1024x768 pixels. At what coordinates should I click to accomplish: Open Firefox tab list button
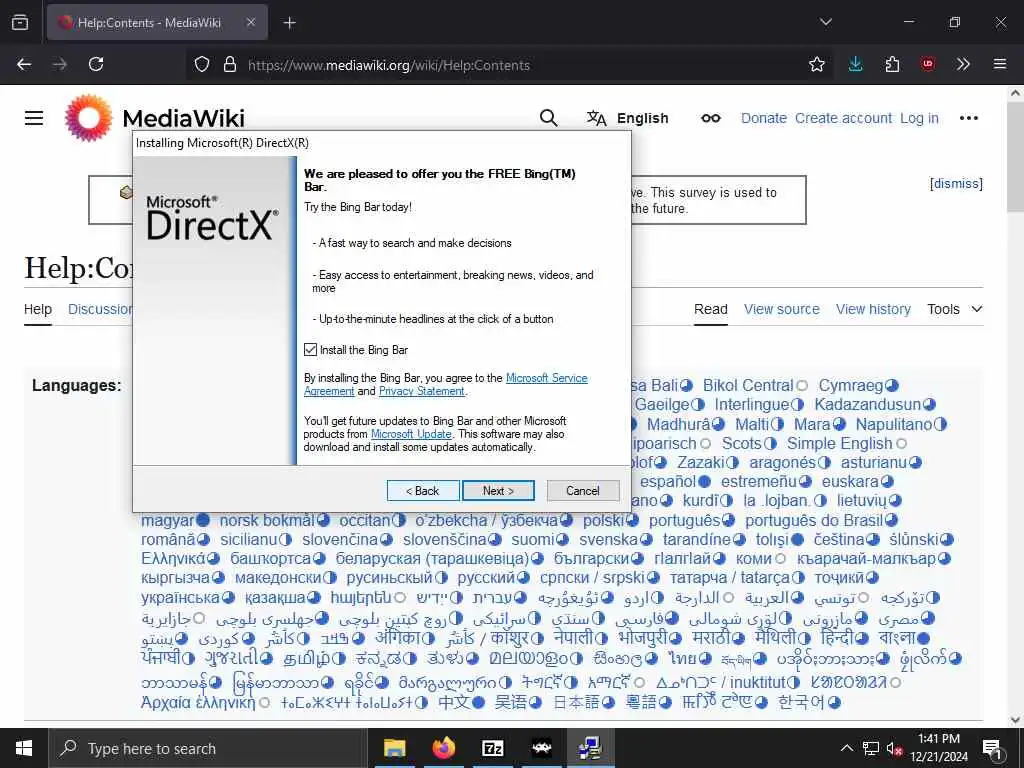(20, 22)
